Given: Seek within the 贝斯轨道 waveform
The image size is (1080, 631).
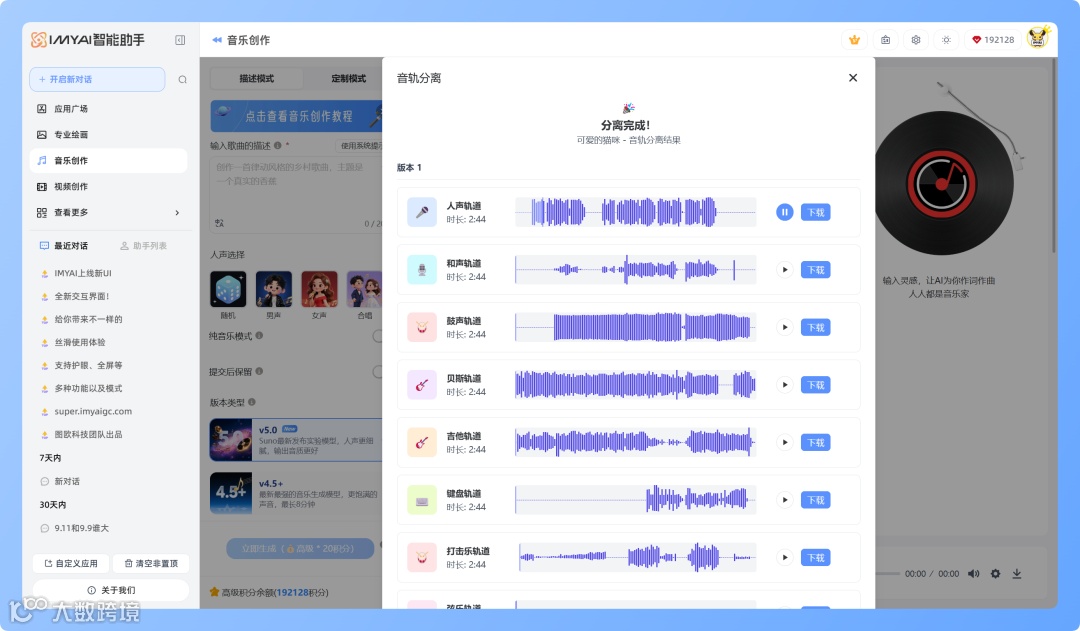Looking at the screenshot, I should [x=635, y=385].
